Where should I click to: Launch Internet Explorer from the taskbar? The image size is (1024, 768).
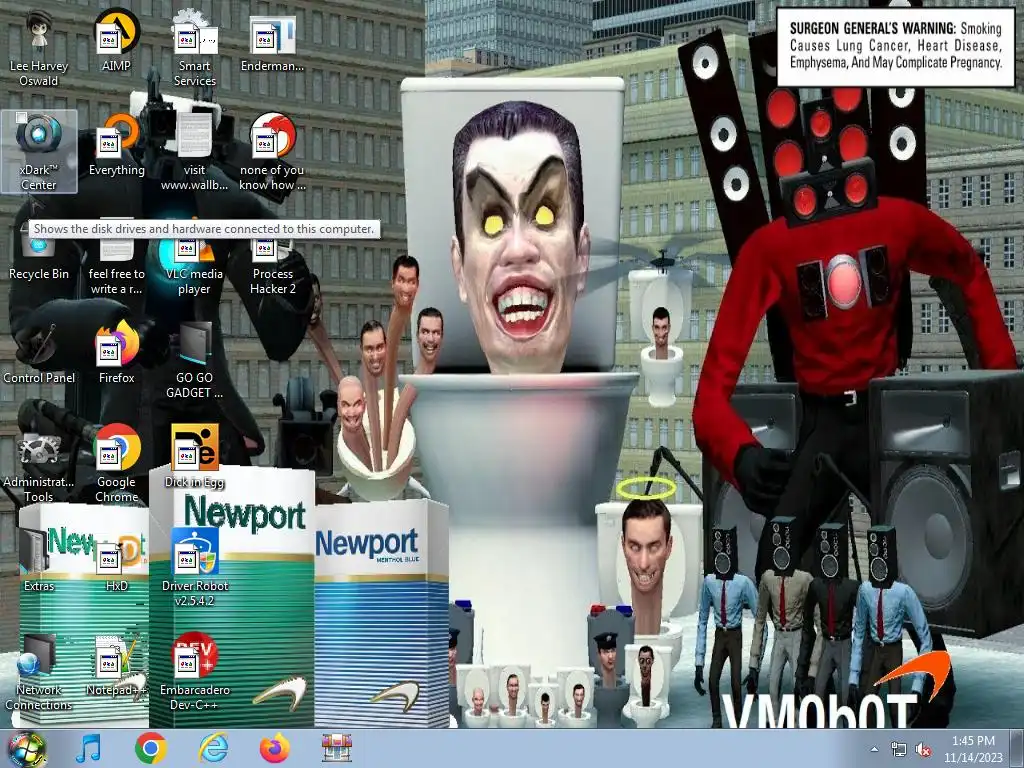213,748
